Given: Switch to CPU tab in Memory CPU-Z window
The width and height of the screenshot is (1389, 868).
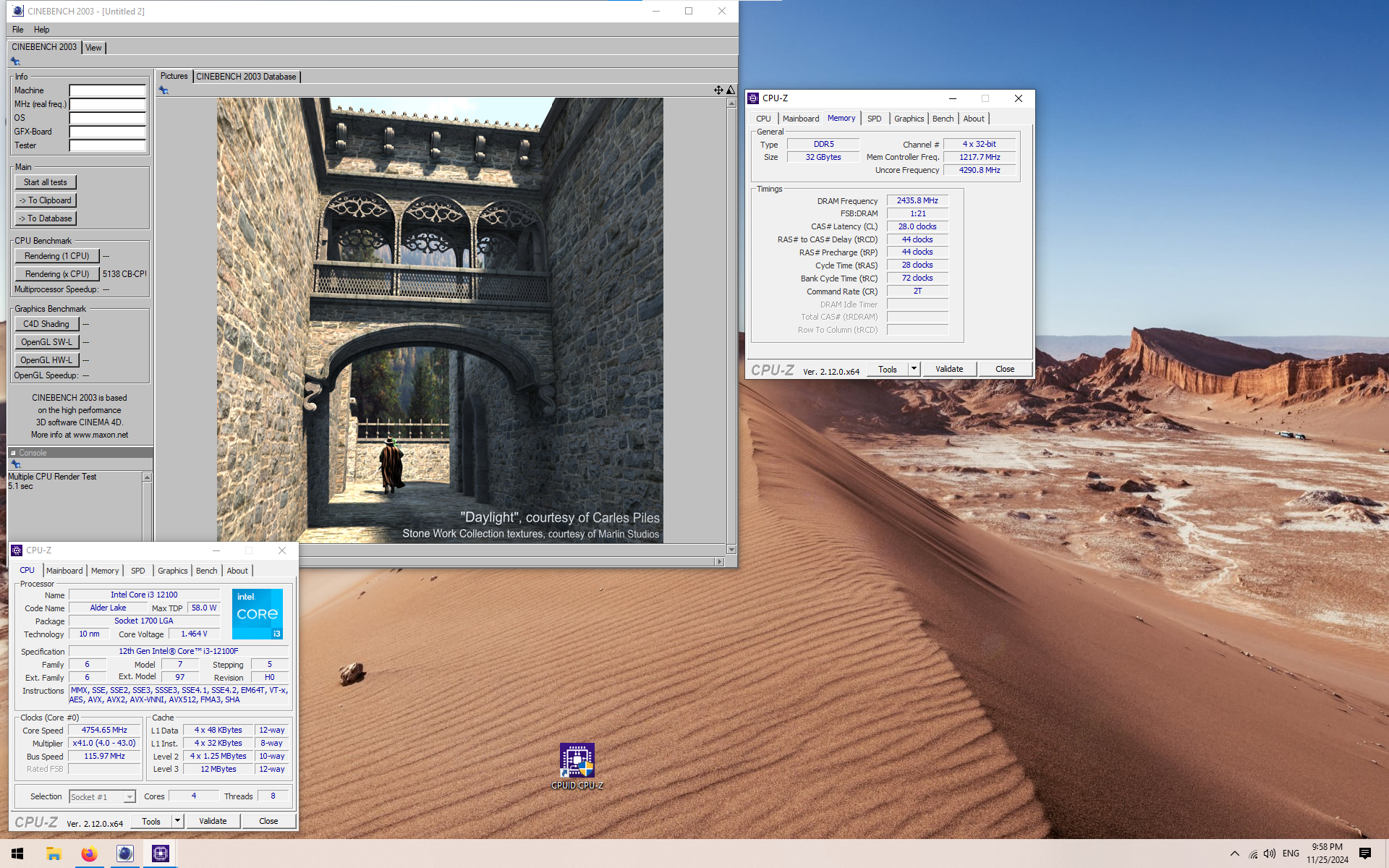Looking at the screenshot, I should 763,119.
